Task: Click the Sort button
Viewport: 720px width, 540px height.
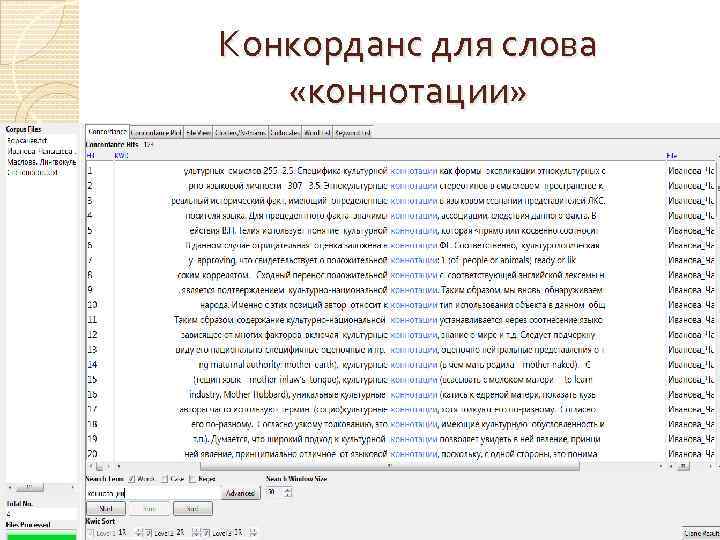Action: [192, 509]
